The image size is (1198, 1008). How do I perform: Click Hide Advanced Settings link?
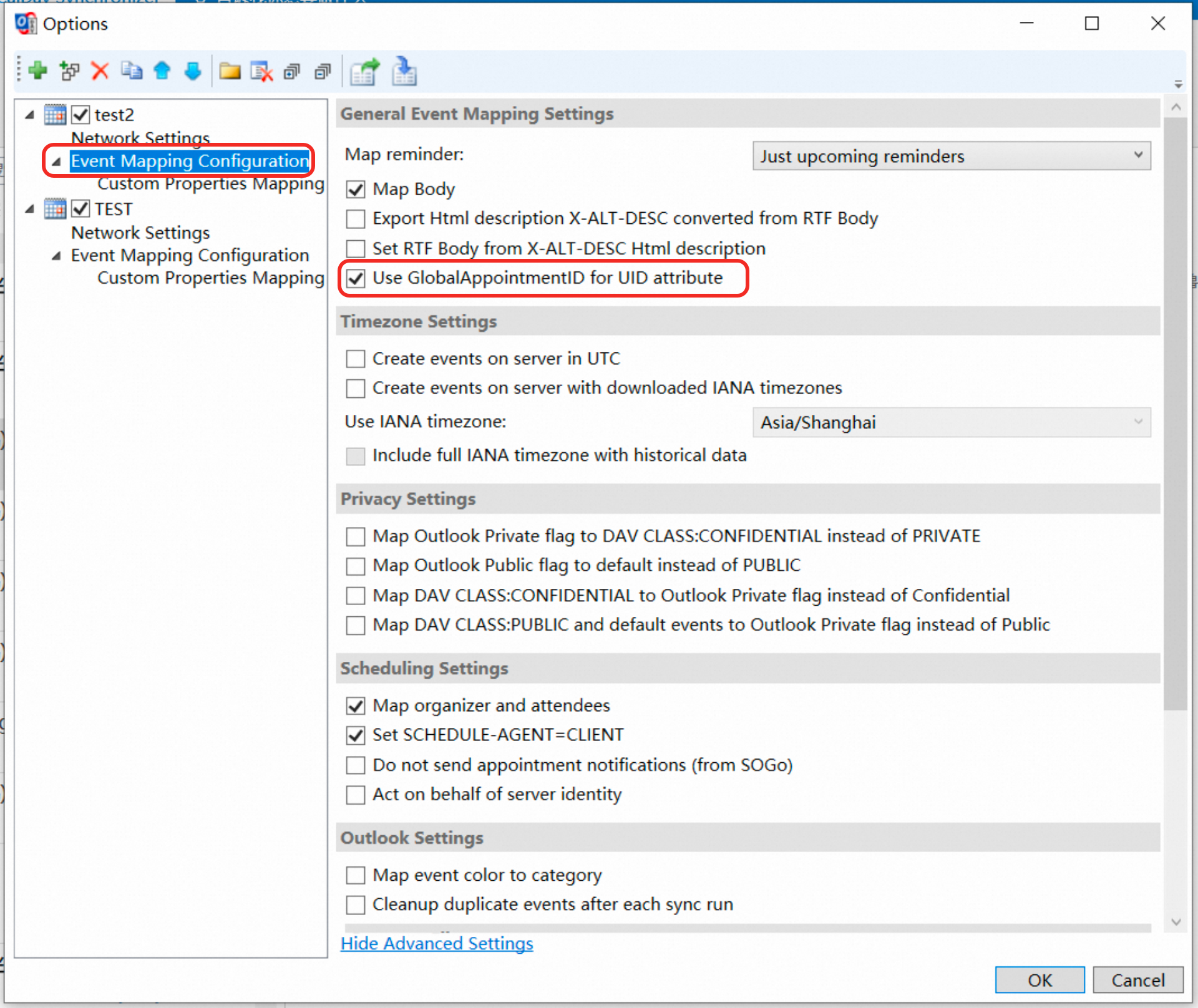(x=437, y=943)
